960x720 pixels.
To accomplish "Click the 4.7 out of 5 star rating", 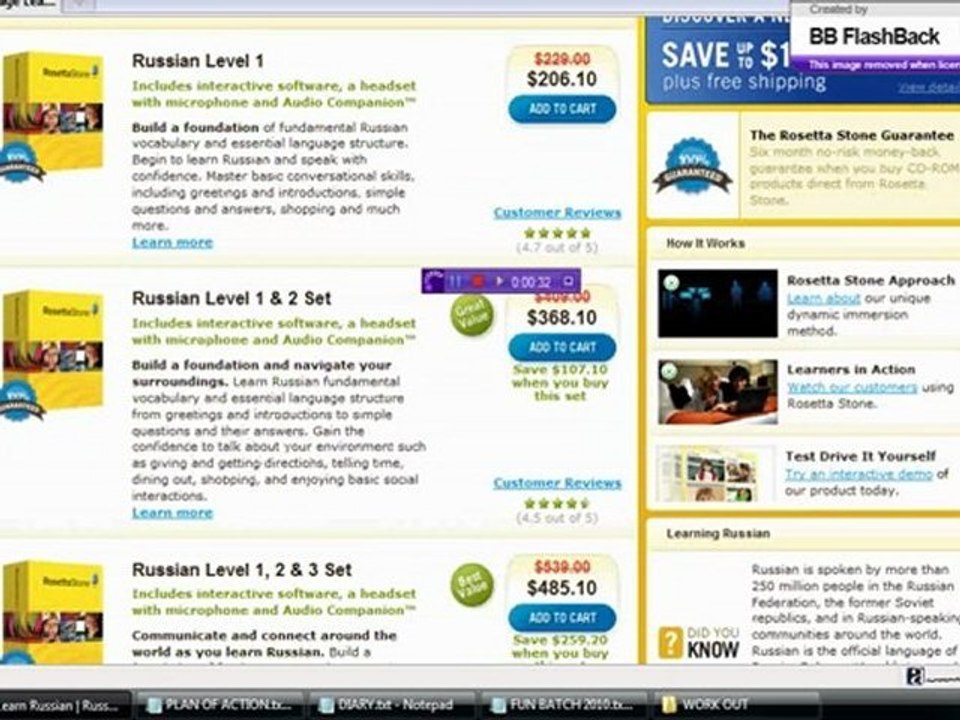I will tap(557, 233).
